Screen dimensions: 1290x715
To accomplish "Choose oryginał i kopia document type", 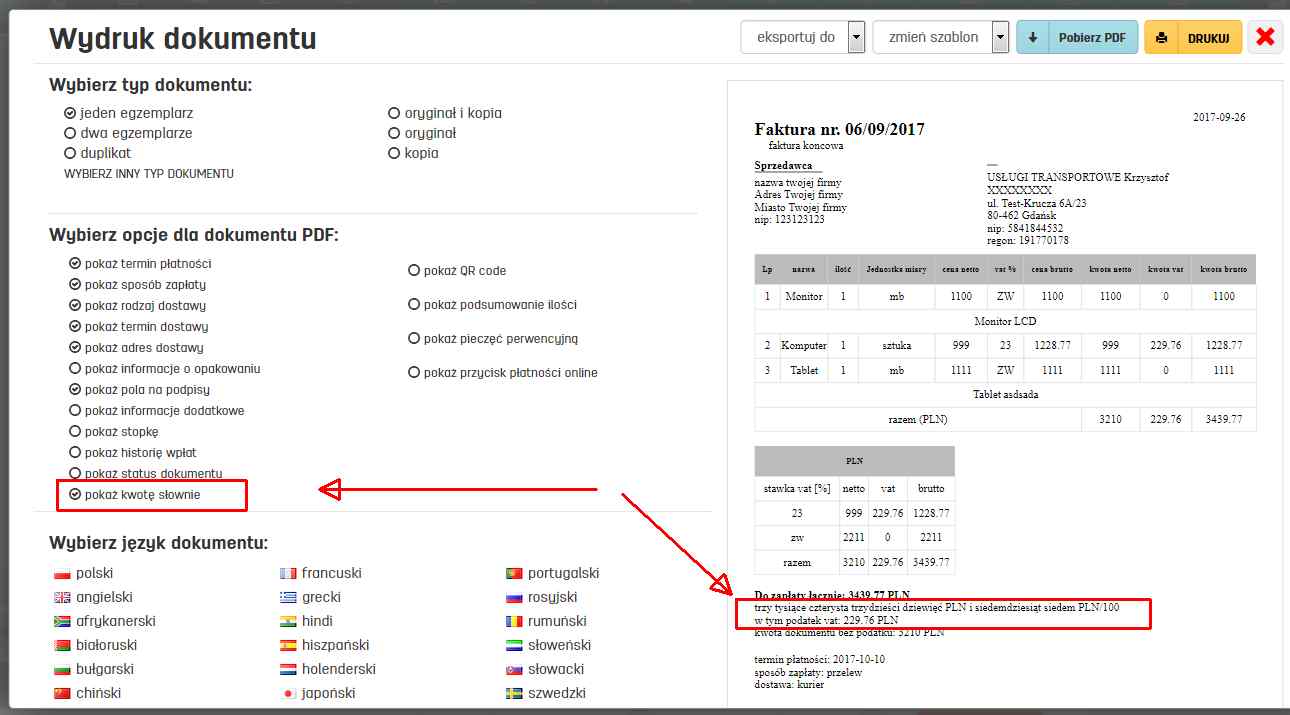I will coord(394,113).
